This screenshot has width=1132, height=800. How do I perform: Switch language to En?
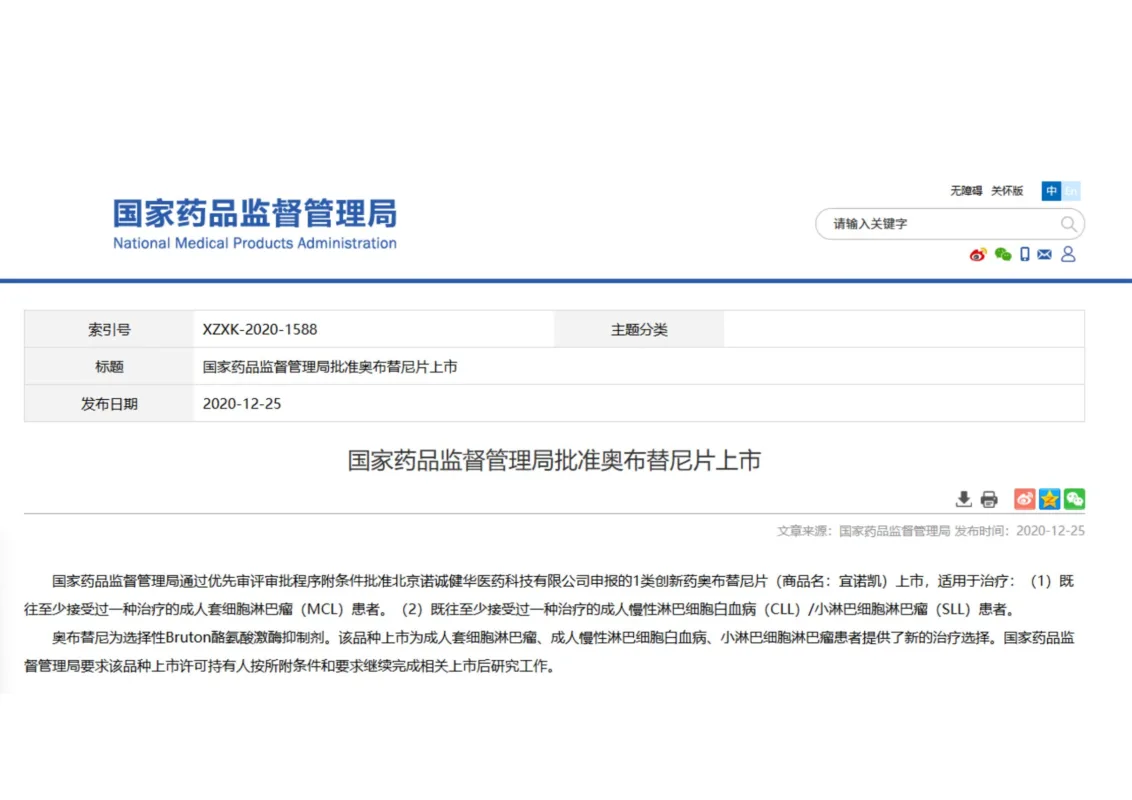point(1071,191)
